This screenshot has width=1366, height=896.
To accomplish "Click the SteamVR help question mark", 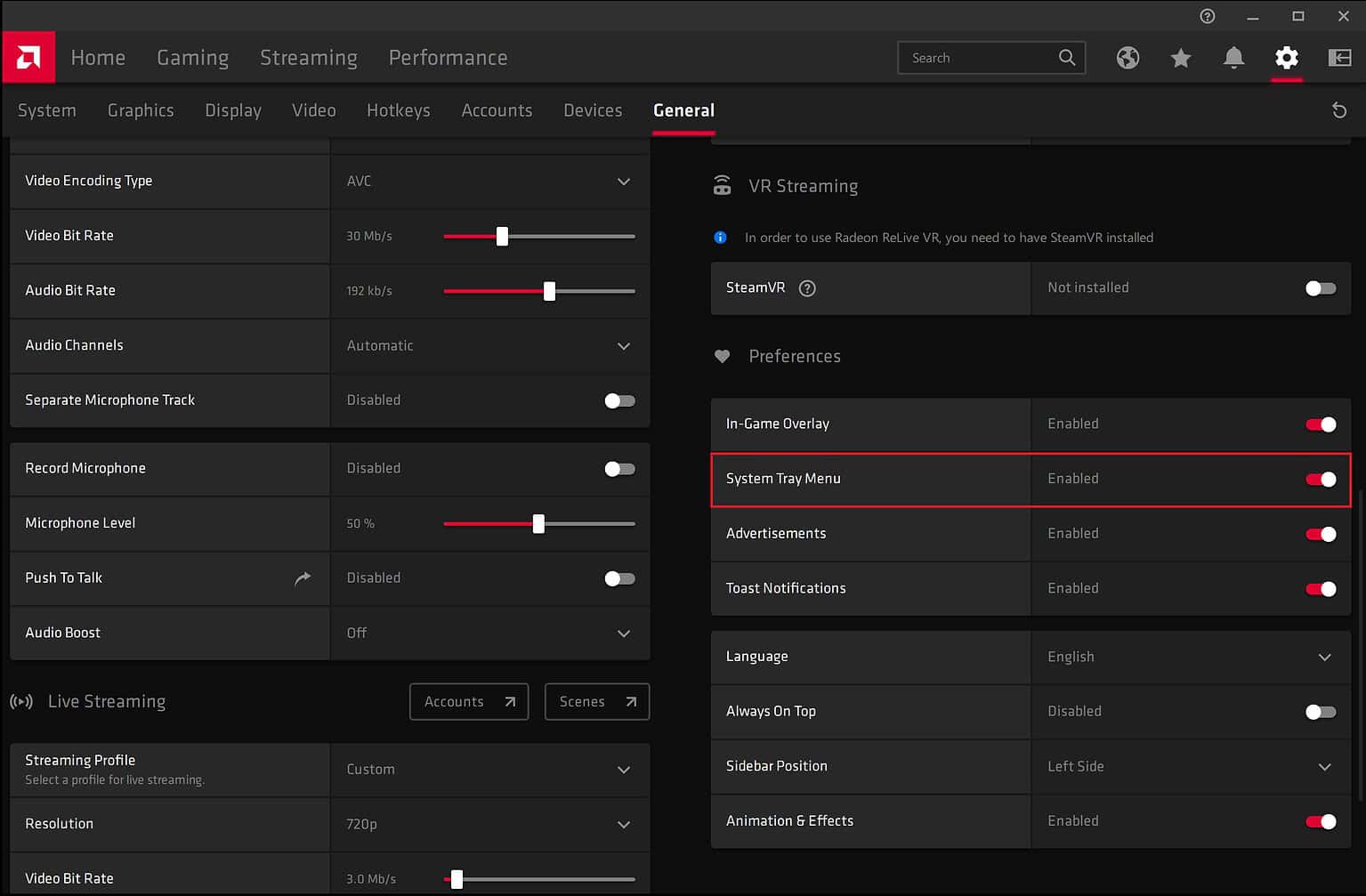I will coord(806,287).
